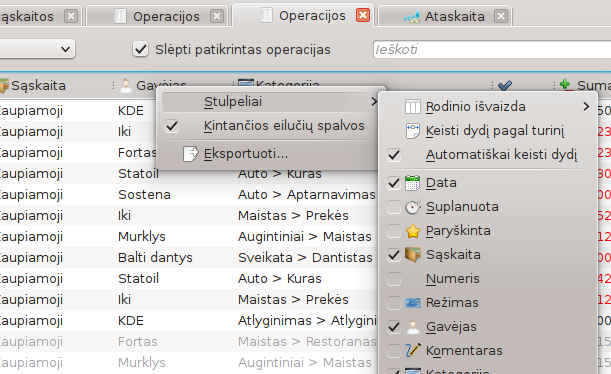The height and width of the screenshot is (374, 611).
Task: Select the greyed Maistas > Restoranas cell
Action: coord(307,342)
